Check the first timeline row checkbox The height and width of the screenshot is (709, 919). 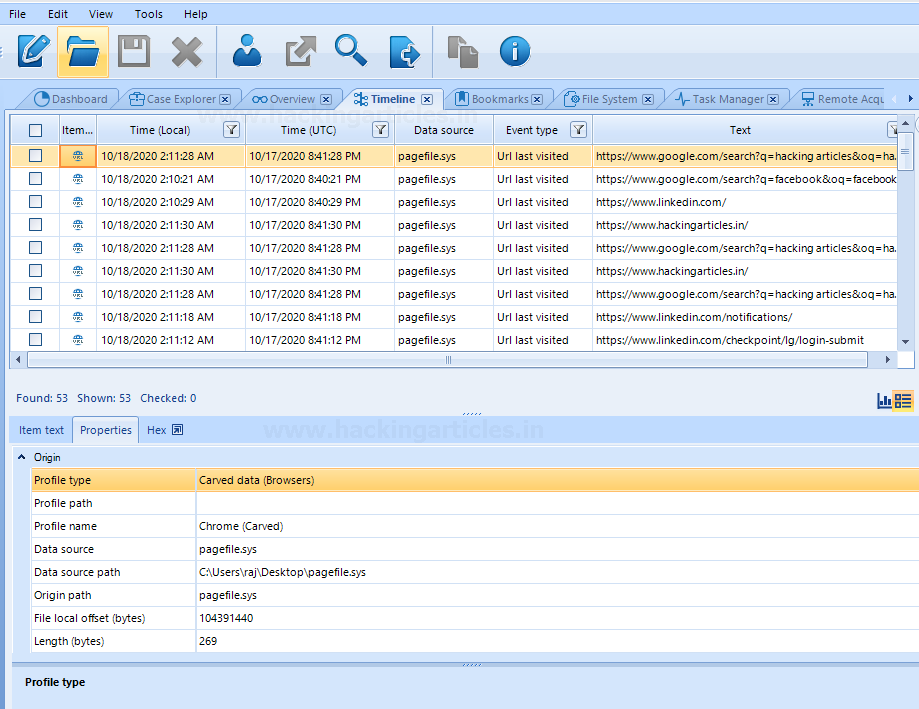click(36, 156)
